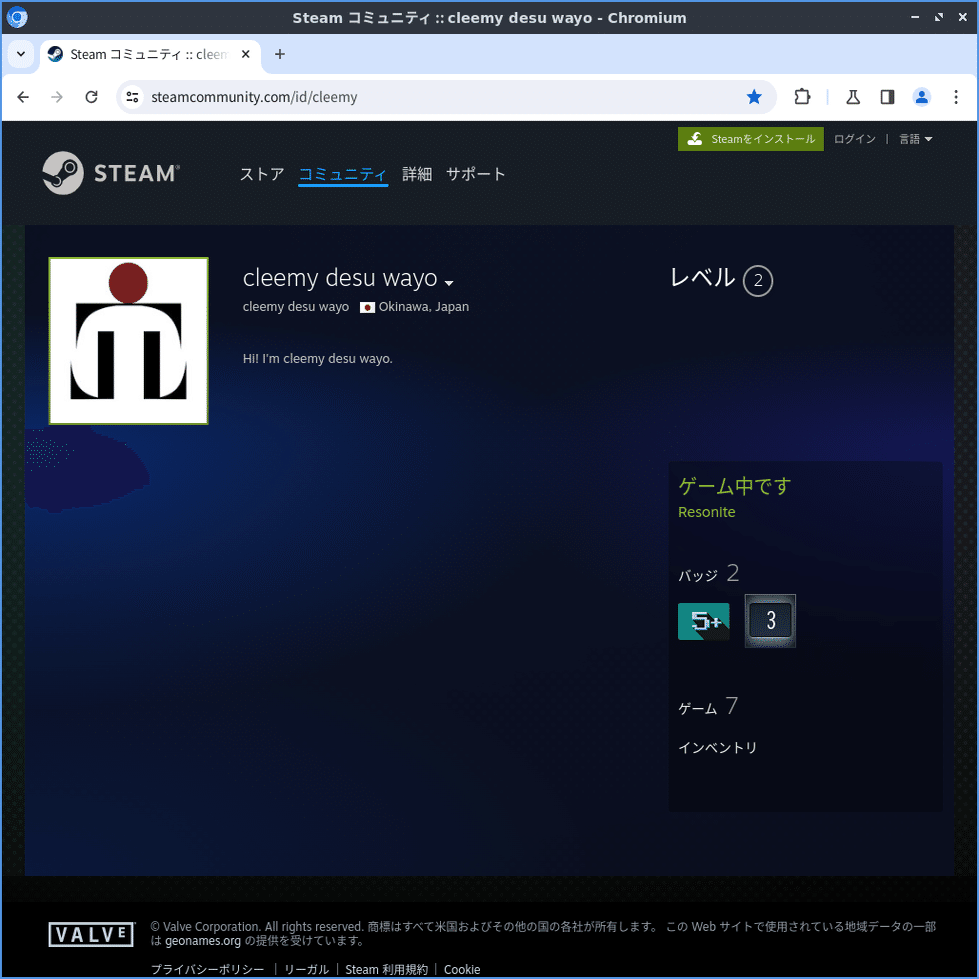The width and height of the screenshot is (979, 979).
Task: Open the 5+ games badge
Action: point(704,621)
